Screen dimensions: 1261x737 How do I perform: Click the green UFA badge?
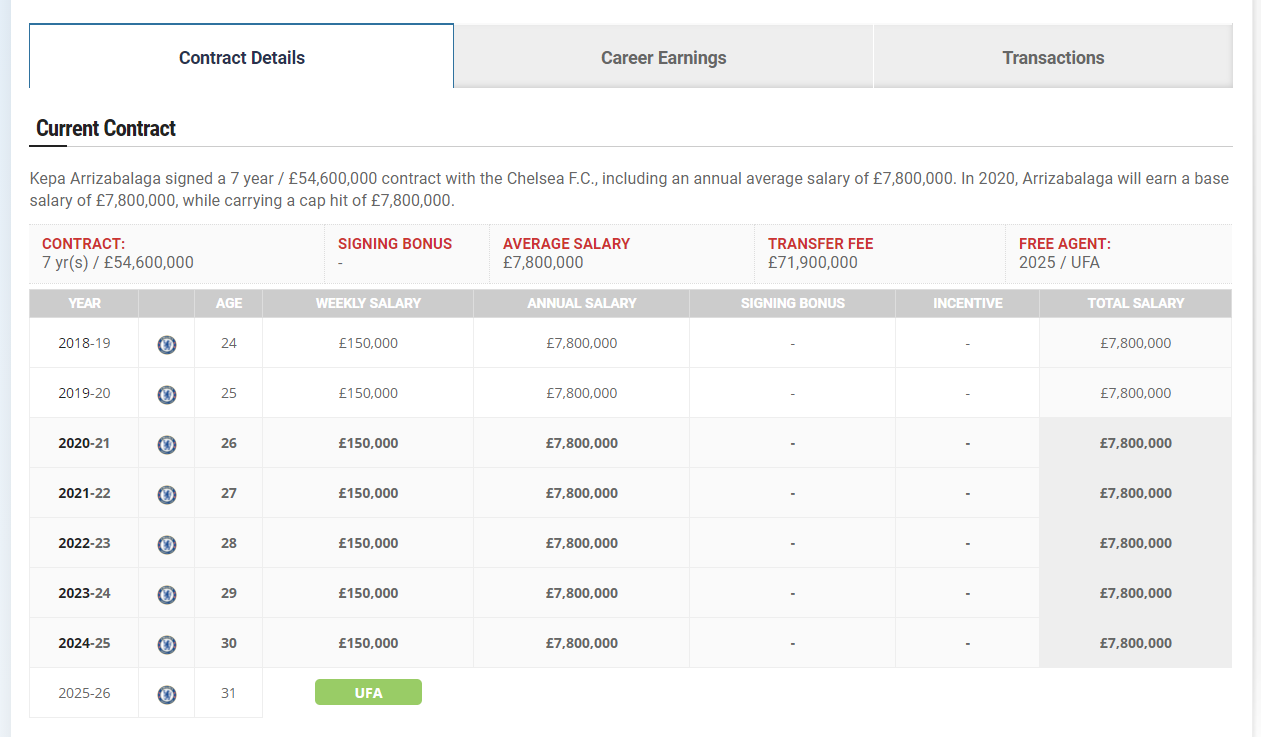pyautogui.click(x=368, y=692)
